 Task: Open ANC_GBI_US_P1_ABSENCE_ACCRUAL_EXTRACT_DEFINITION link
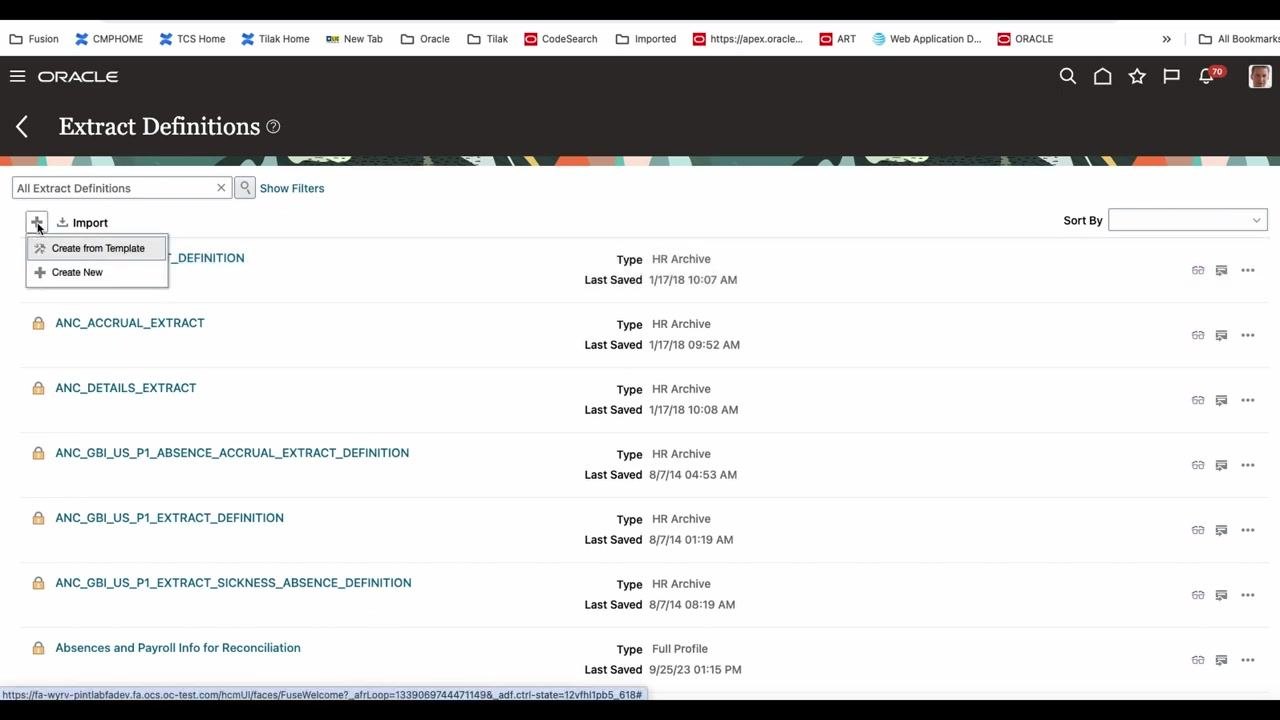pyautogui.click(x=232, y=453)
